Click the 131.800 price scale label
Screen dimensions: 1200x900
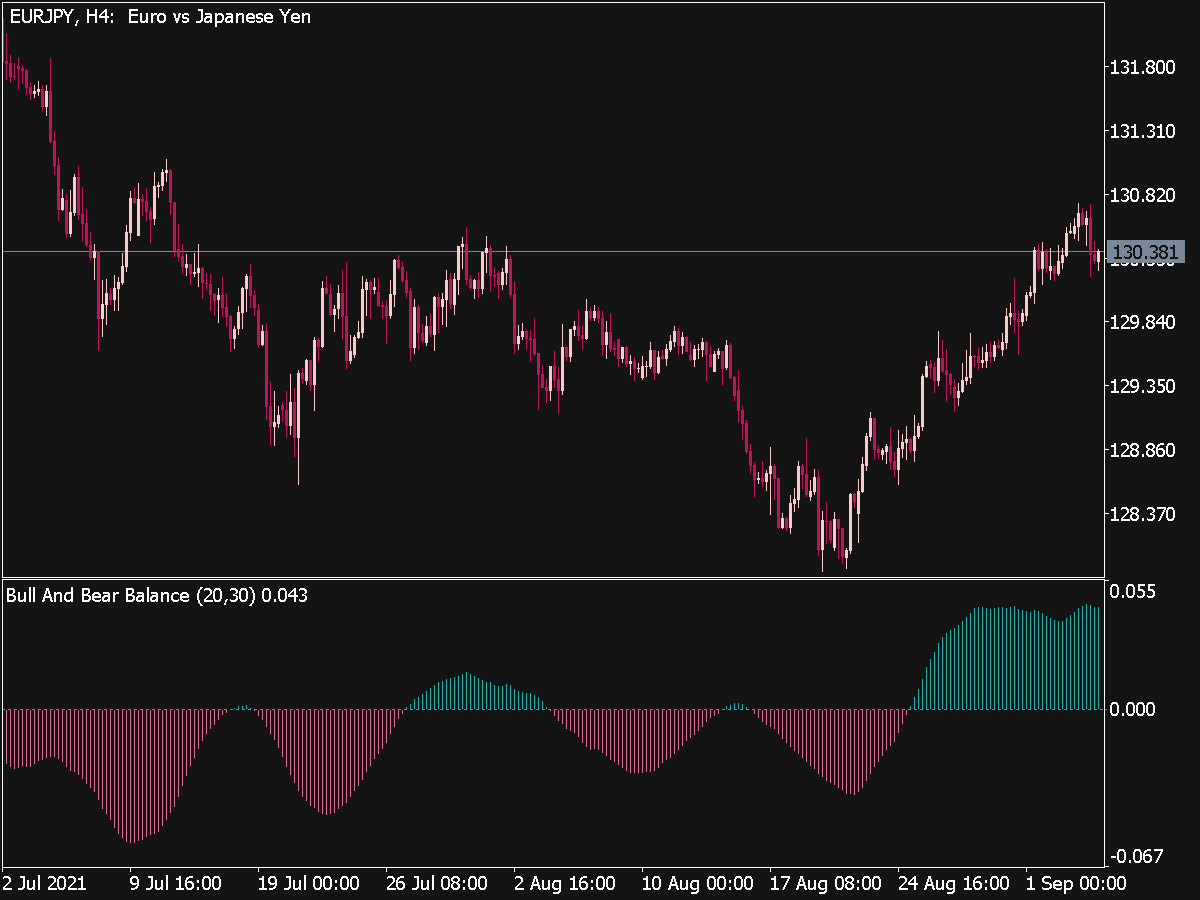click(1144, 67)
